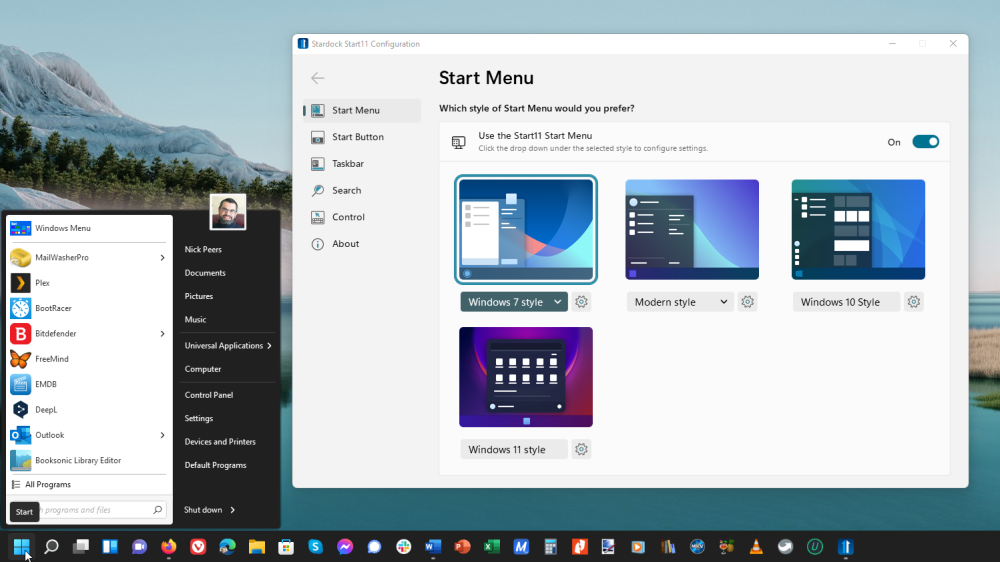Open settings gear for Modern style
Screen dimensions: 1000x562
pyautogui.click(x=747, y=302)
